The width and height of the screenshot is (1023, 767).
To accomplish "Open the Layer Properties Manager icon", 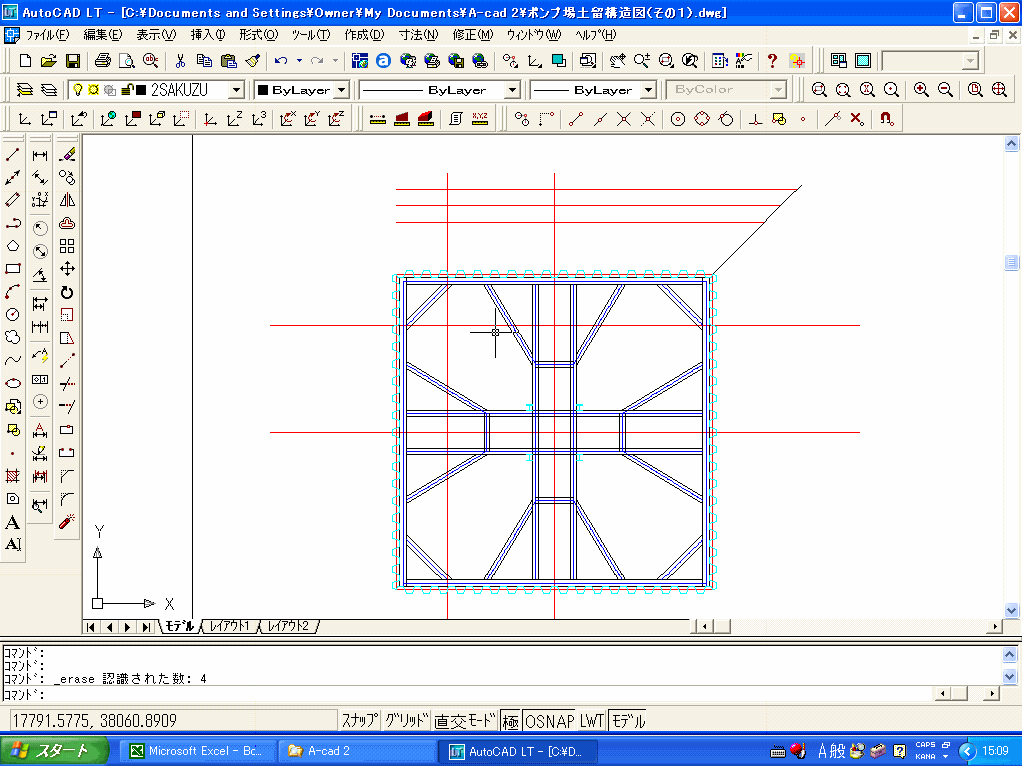I will pyautogui.click(x=25, y=89).
